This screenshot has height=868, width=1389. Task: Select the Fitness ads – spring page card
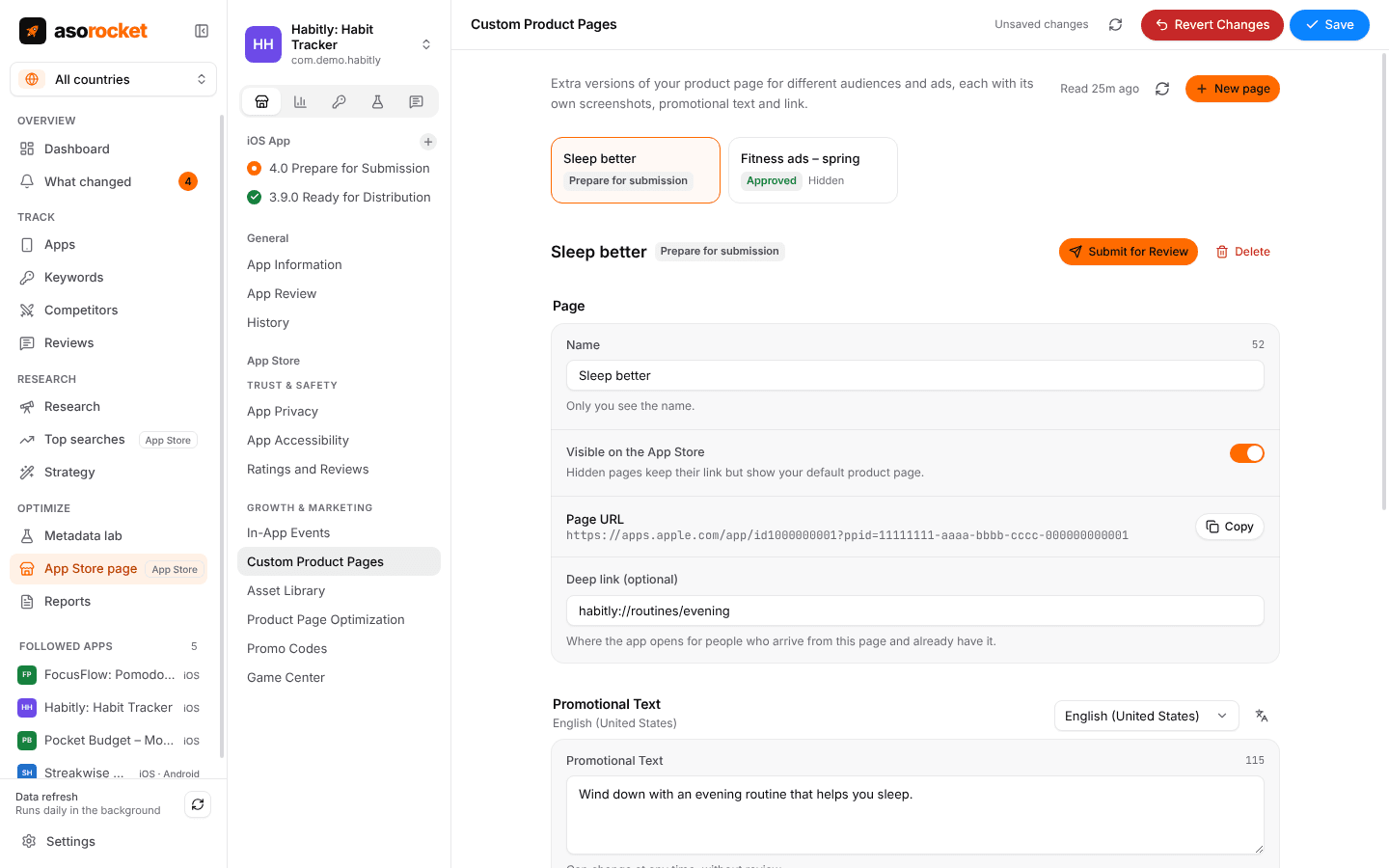pos(813,170)
